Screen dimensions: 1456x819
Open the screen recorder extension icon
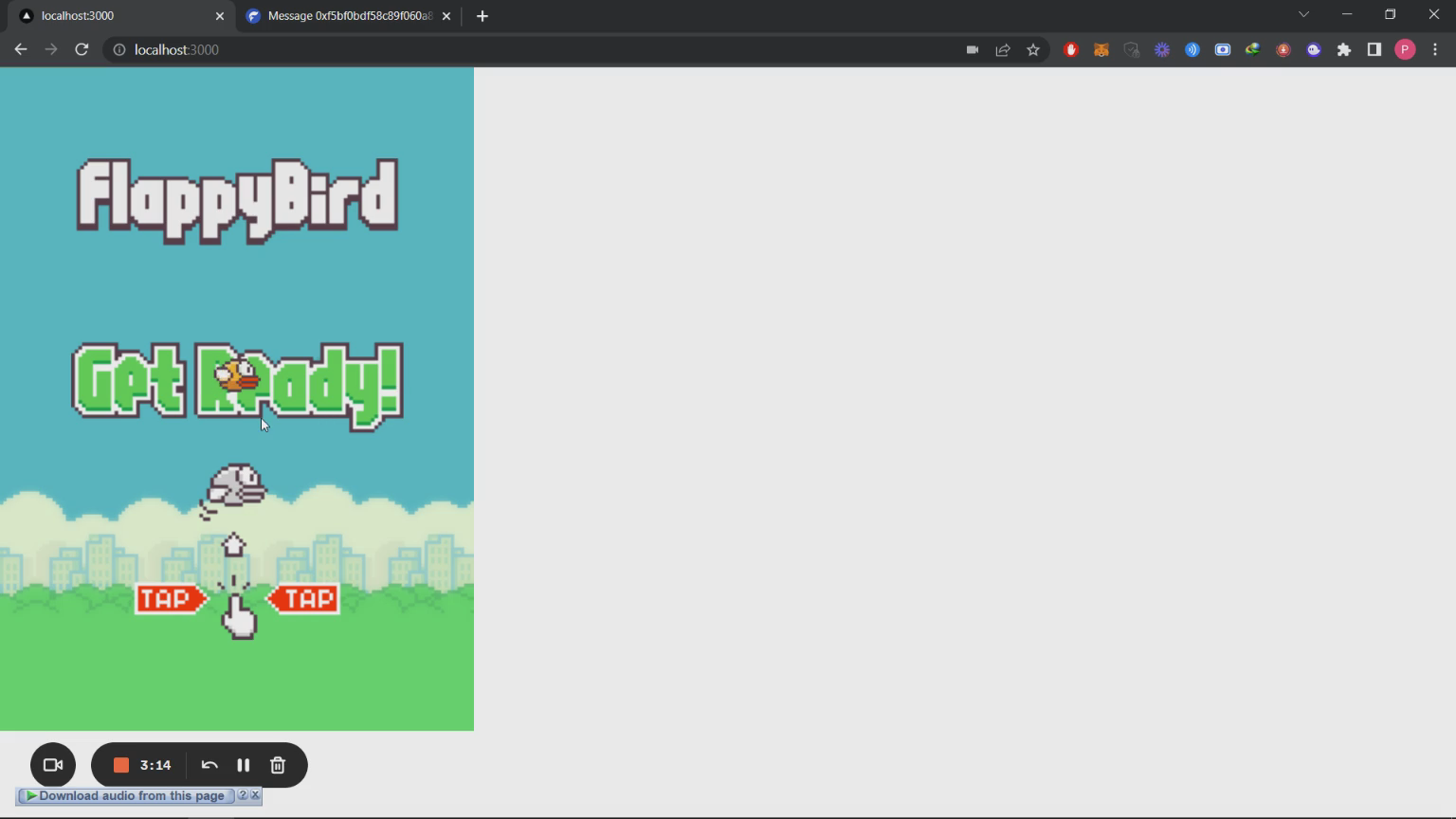[x=1223, y=49]
